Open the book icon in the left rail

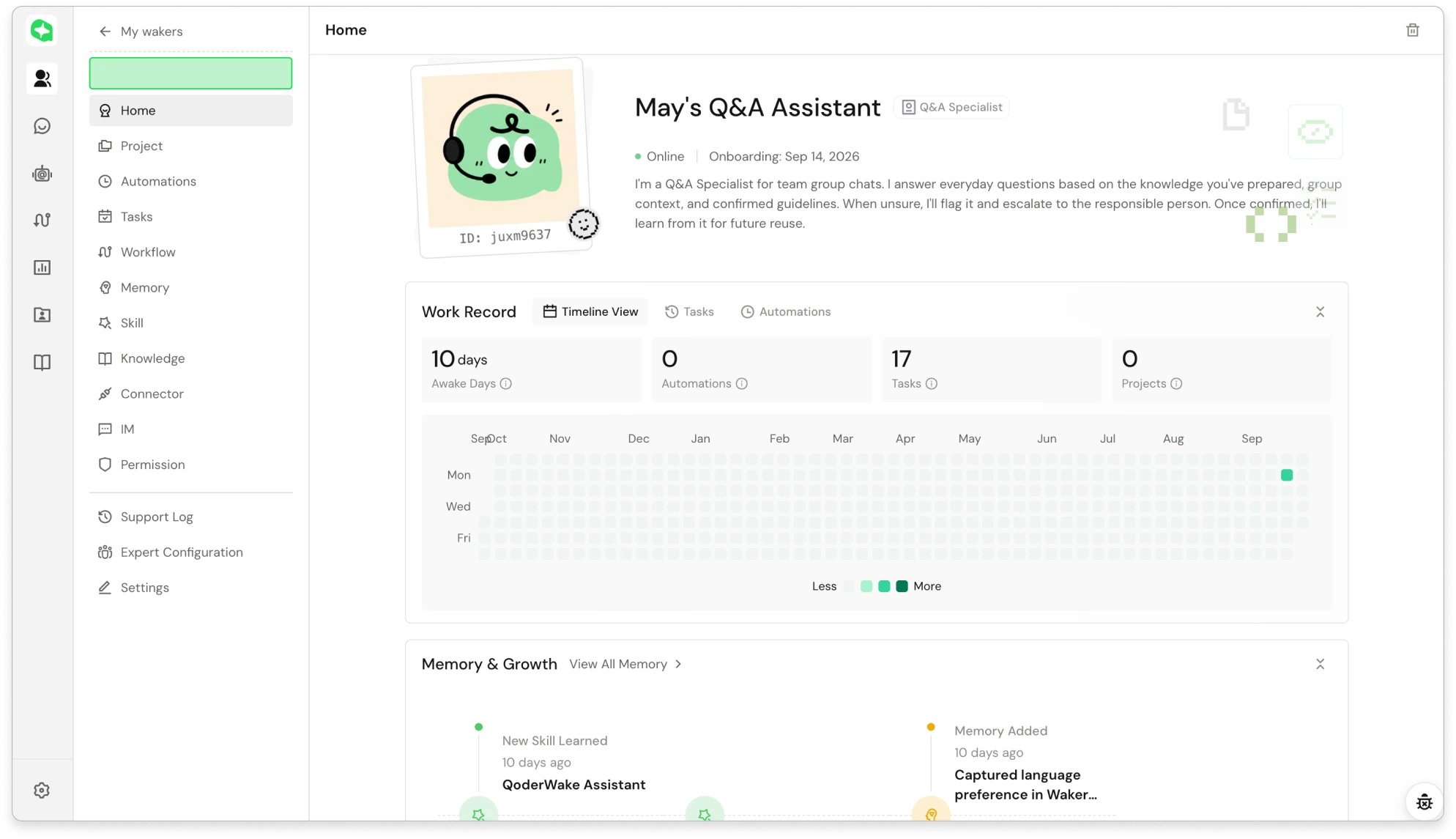pos(42,362)
